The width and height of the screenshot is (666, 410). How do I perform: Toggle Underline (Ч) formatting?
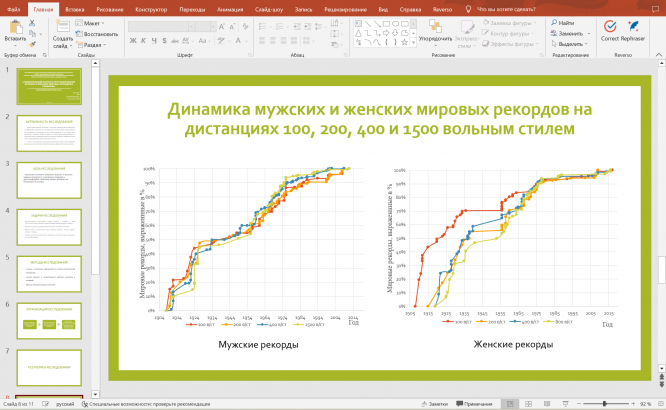[154, 41]
